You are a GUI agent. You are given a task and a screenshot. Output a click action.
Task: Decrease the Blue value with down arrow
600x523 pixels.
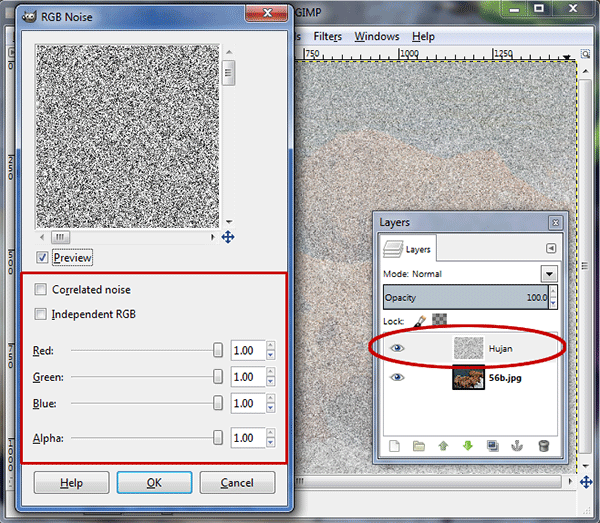(271, 408)
